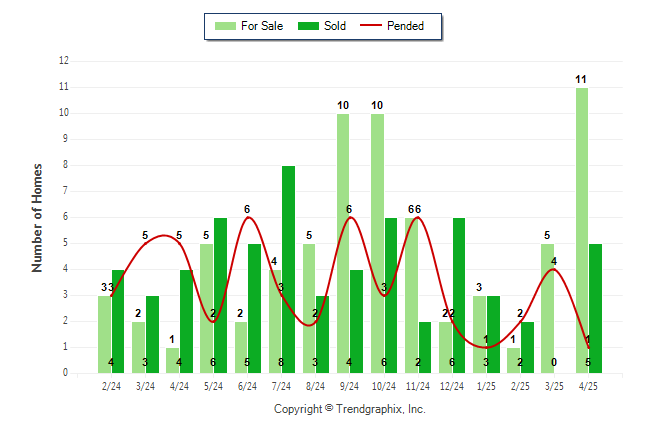Image resolution: width=646 pixels, height=434 pixels.
Task: Click the 10/24 For Sale bar
Action: point(377,244)
